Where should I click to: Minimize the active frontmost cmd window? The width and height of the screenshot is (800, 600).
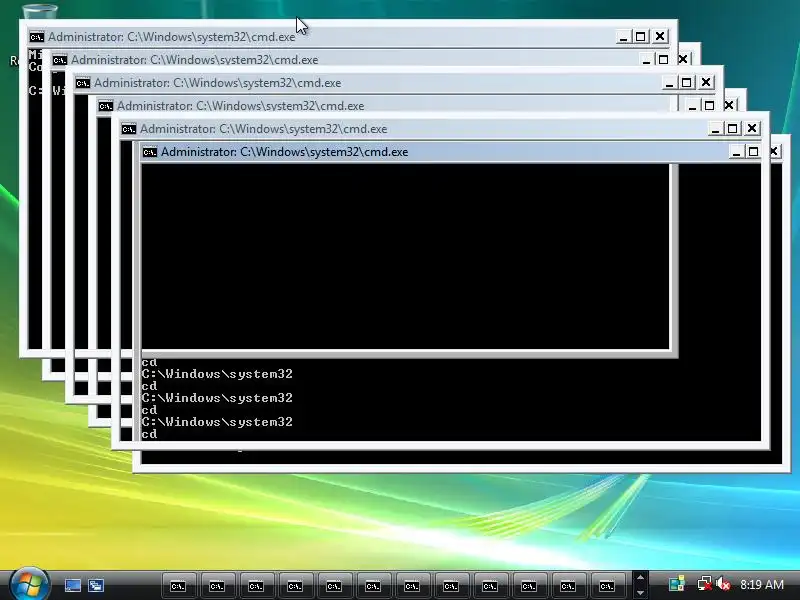click(736, 152)
